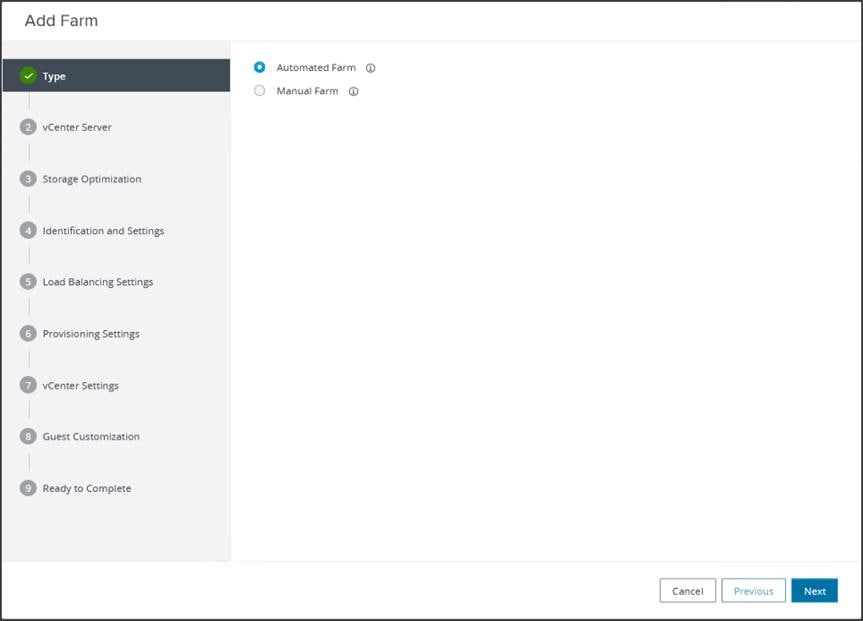Click the step 5 number circle icon

[28, 282]
